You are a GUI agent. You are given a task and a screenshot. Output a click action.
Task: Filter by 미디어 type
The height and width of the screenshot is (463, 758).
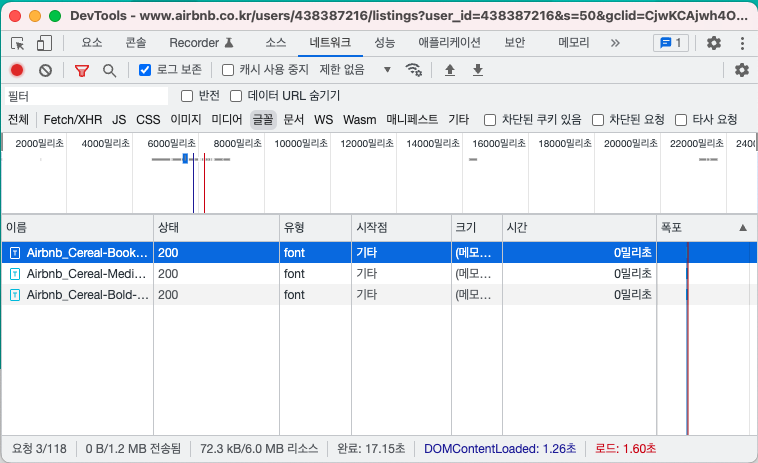point(227,120)
